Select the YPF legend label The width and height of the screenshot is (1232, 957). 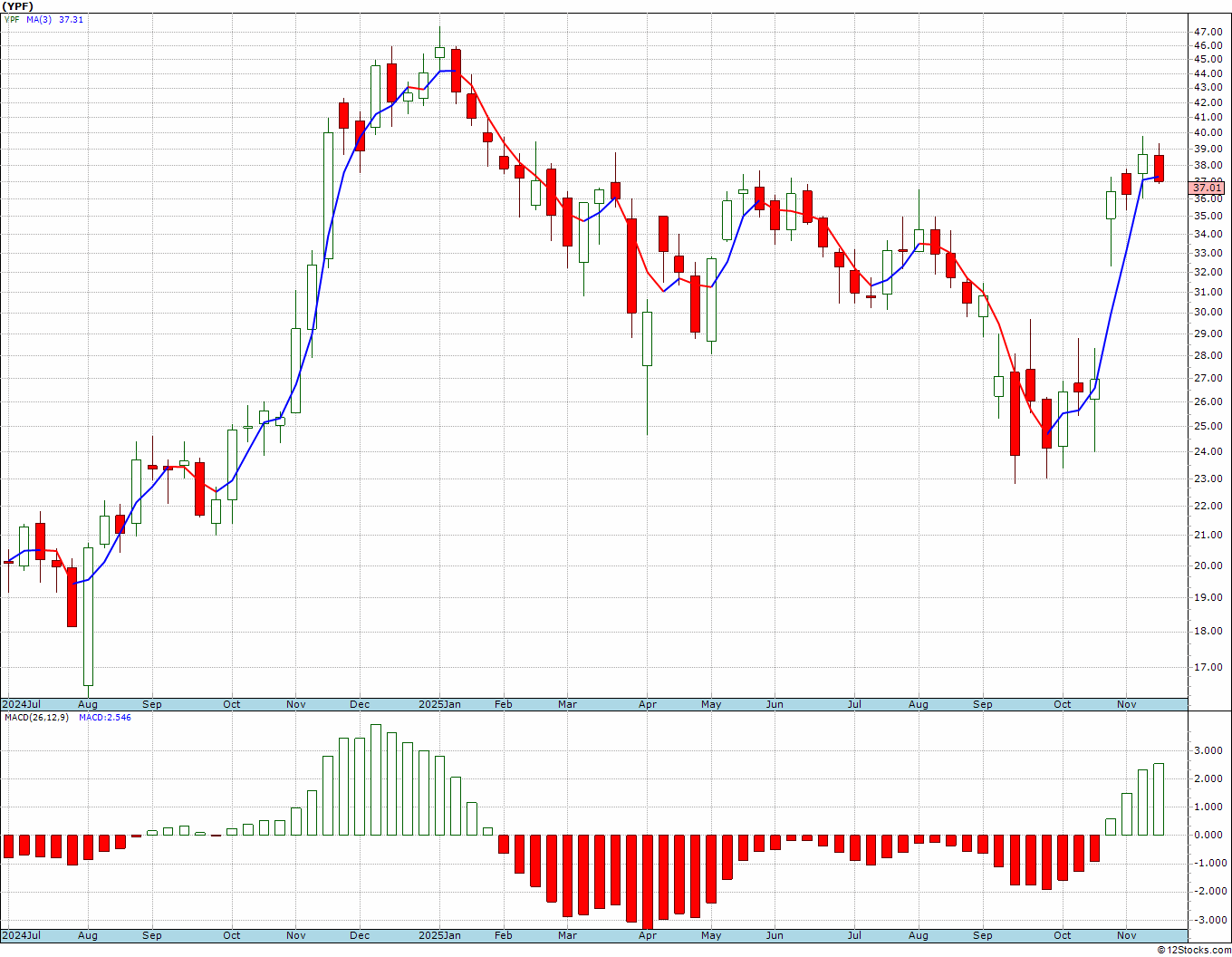pos(12,19)
